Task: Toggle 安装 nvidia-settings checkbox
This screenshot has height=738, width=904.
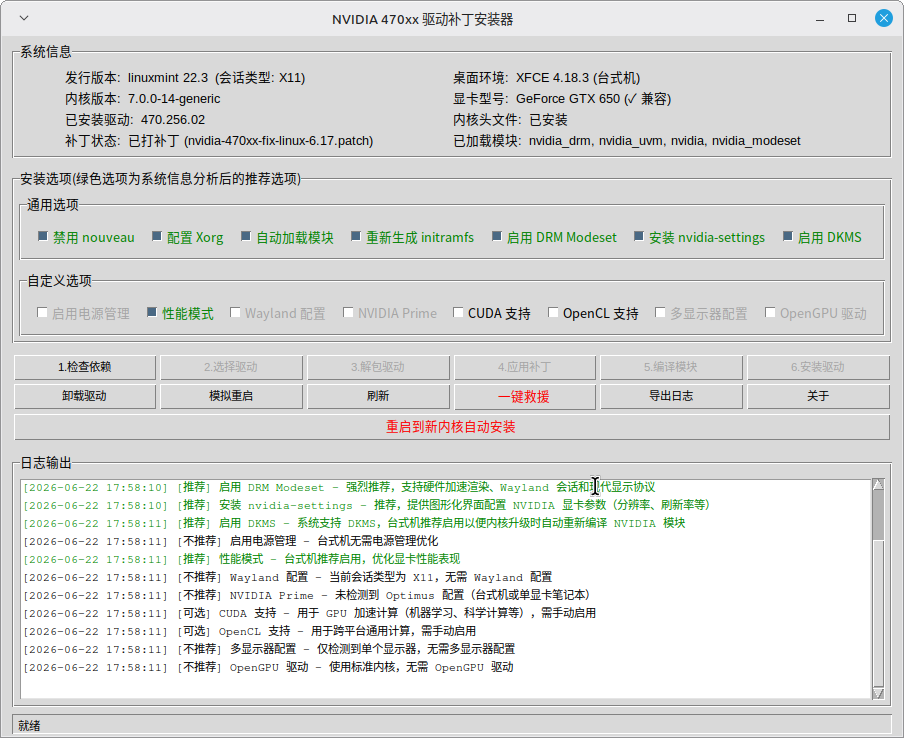Action: click(x=638, y=236)
